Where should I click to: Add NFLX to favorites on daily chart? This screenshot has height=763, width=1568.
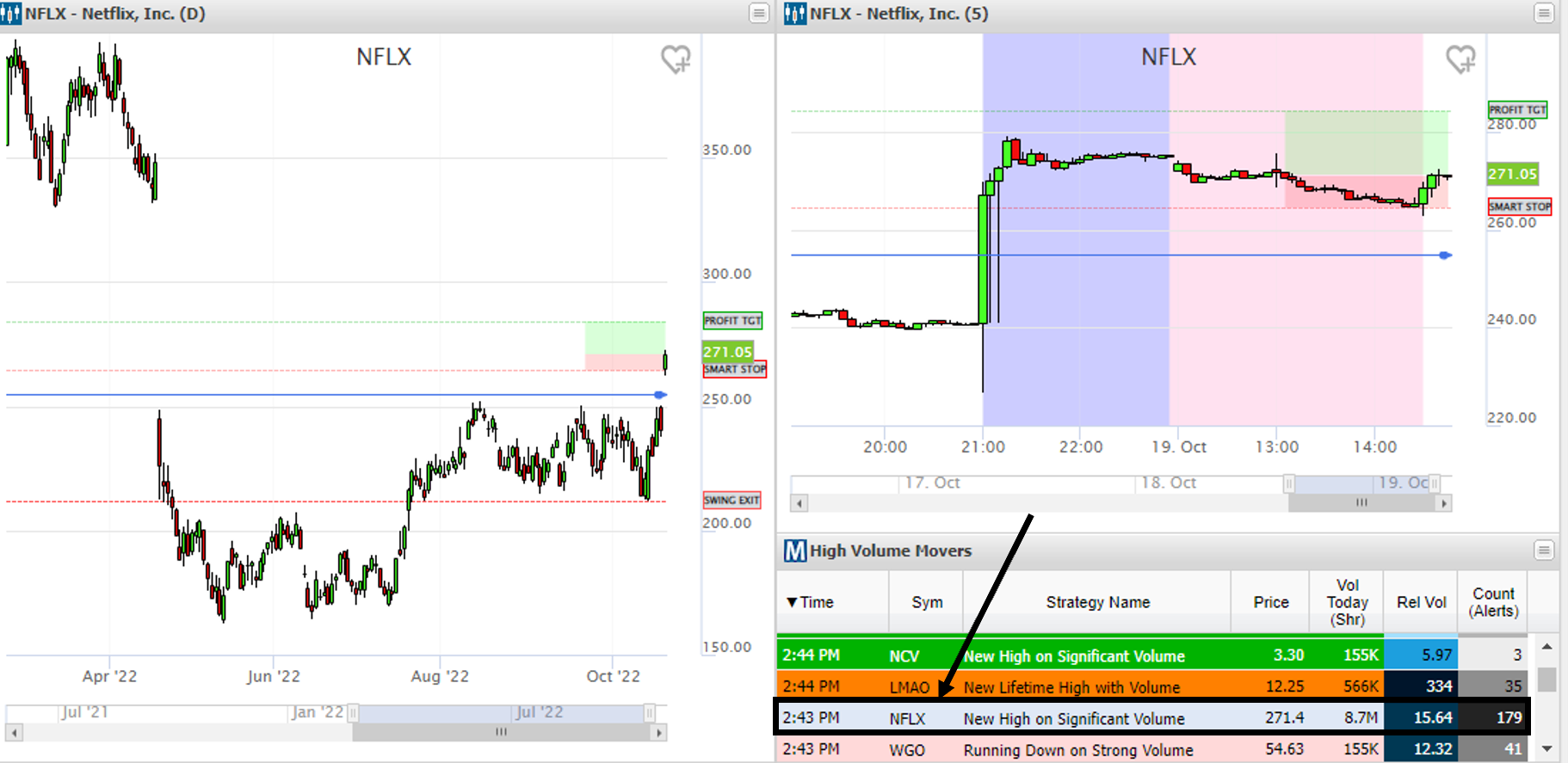(x=676, y=58)
